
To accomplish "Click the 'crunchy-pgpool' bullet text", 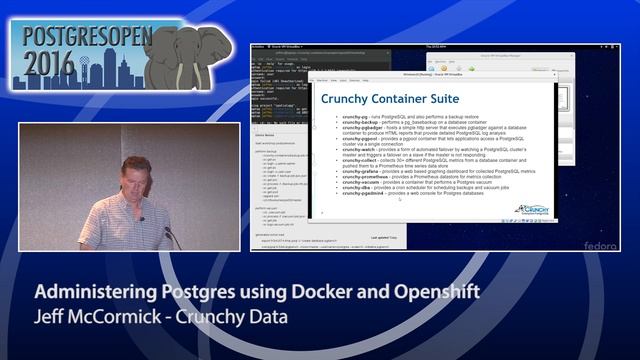I will coord(360,139).
